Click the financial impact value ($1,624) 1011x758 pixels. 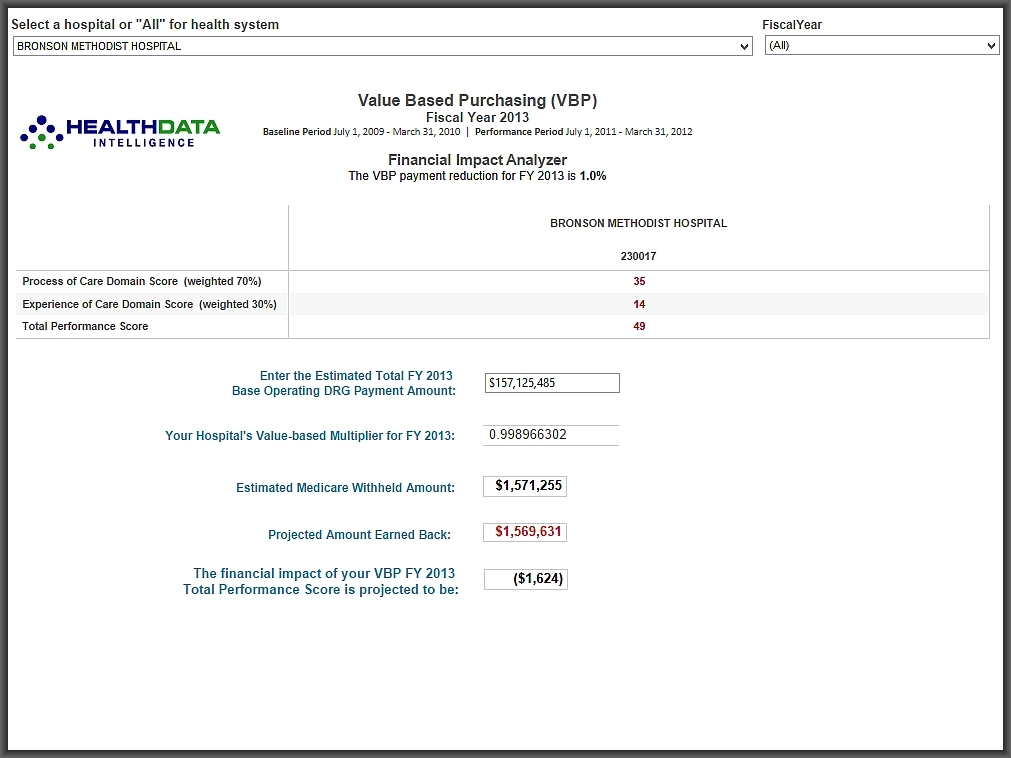[525, 579]
